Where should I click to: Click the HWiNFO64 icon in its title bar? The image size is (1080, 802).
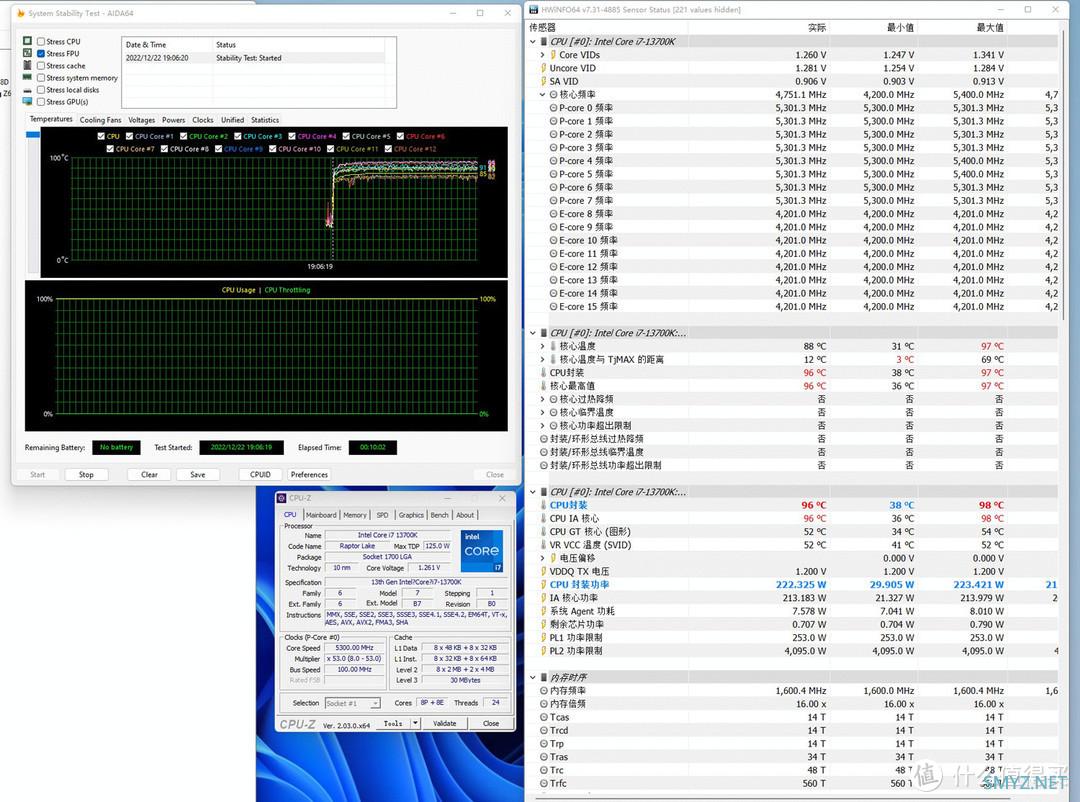point(533,10)
